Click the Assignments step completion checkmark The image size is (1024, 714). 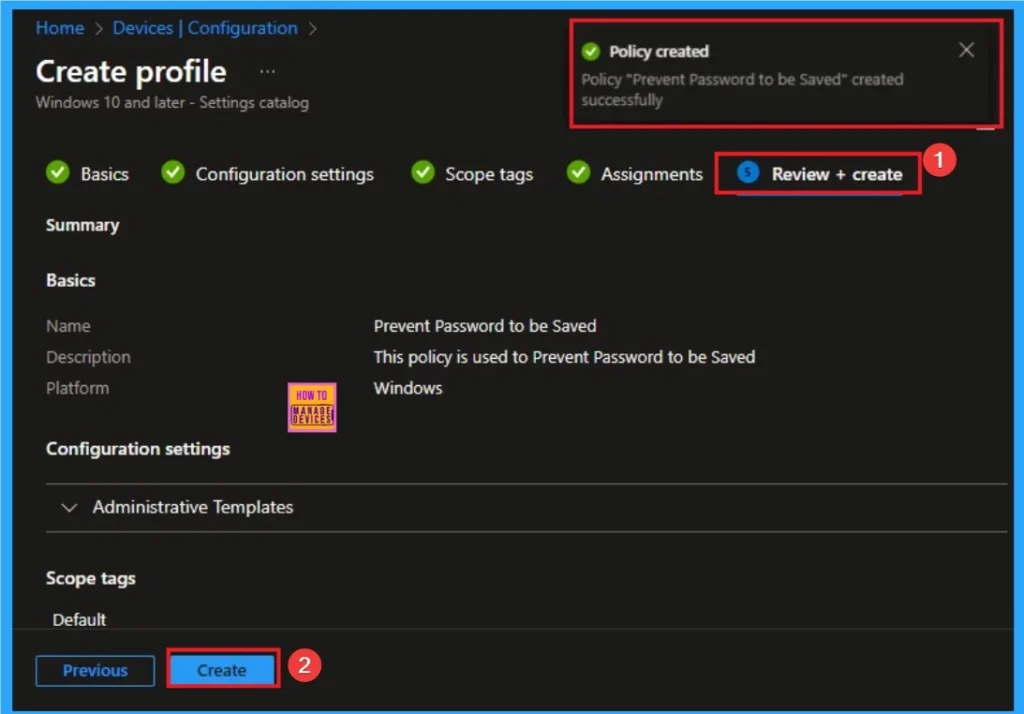pyautogui.click(x=578, y=173)
